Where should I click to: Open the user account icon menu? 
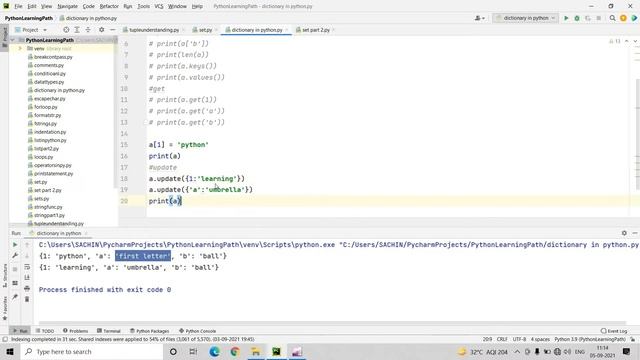pyautogui.click(x=479, y=18)
